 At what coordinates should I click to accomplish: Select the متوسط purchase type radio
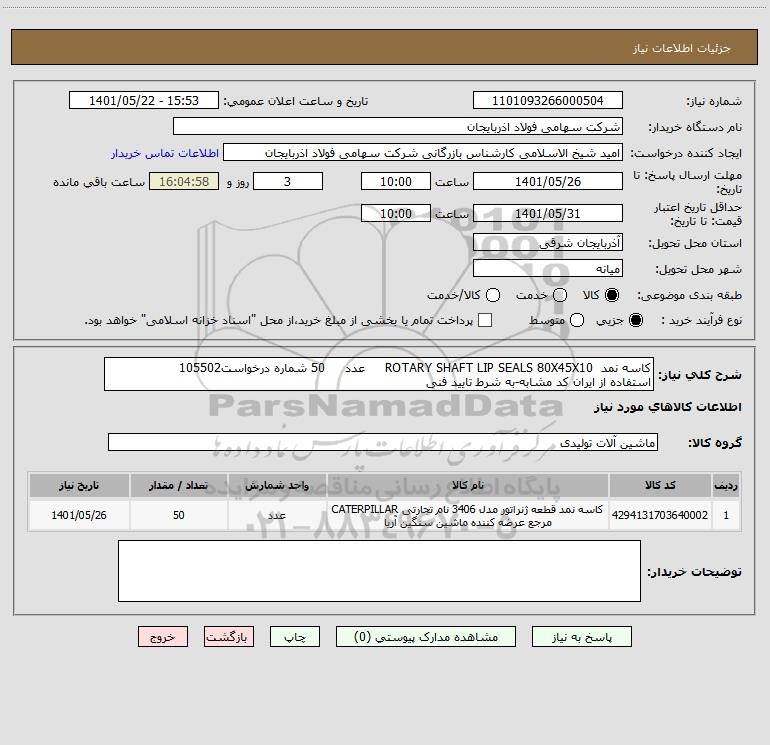577,320
